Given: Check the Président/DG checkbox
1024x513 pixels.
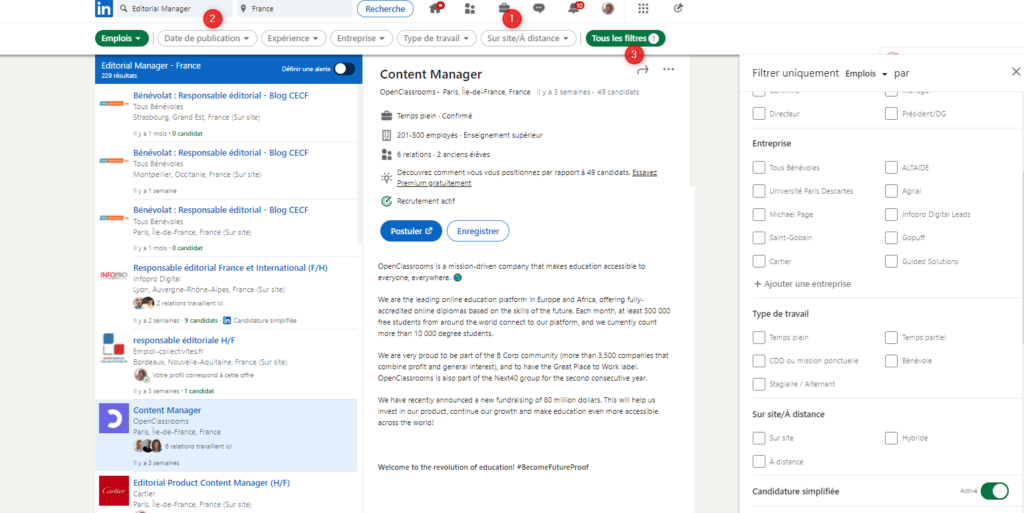Looking at the screenshot, I should tap(891, 114).
